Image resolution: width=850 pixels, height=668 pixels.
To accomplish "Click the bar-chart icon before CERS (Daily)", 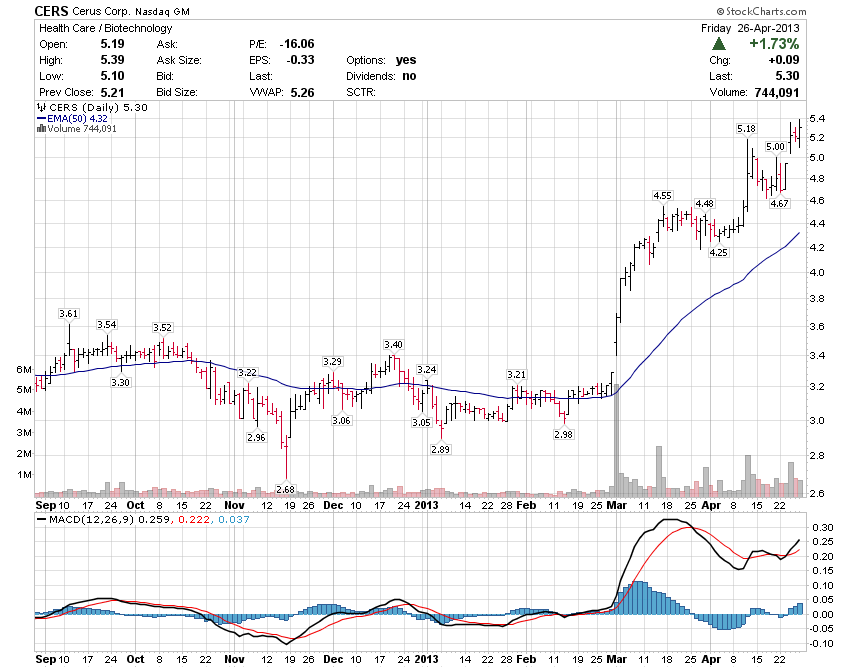I will pos(41,107).
